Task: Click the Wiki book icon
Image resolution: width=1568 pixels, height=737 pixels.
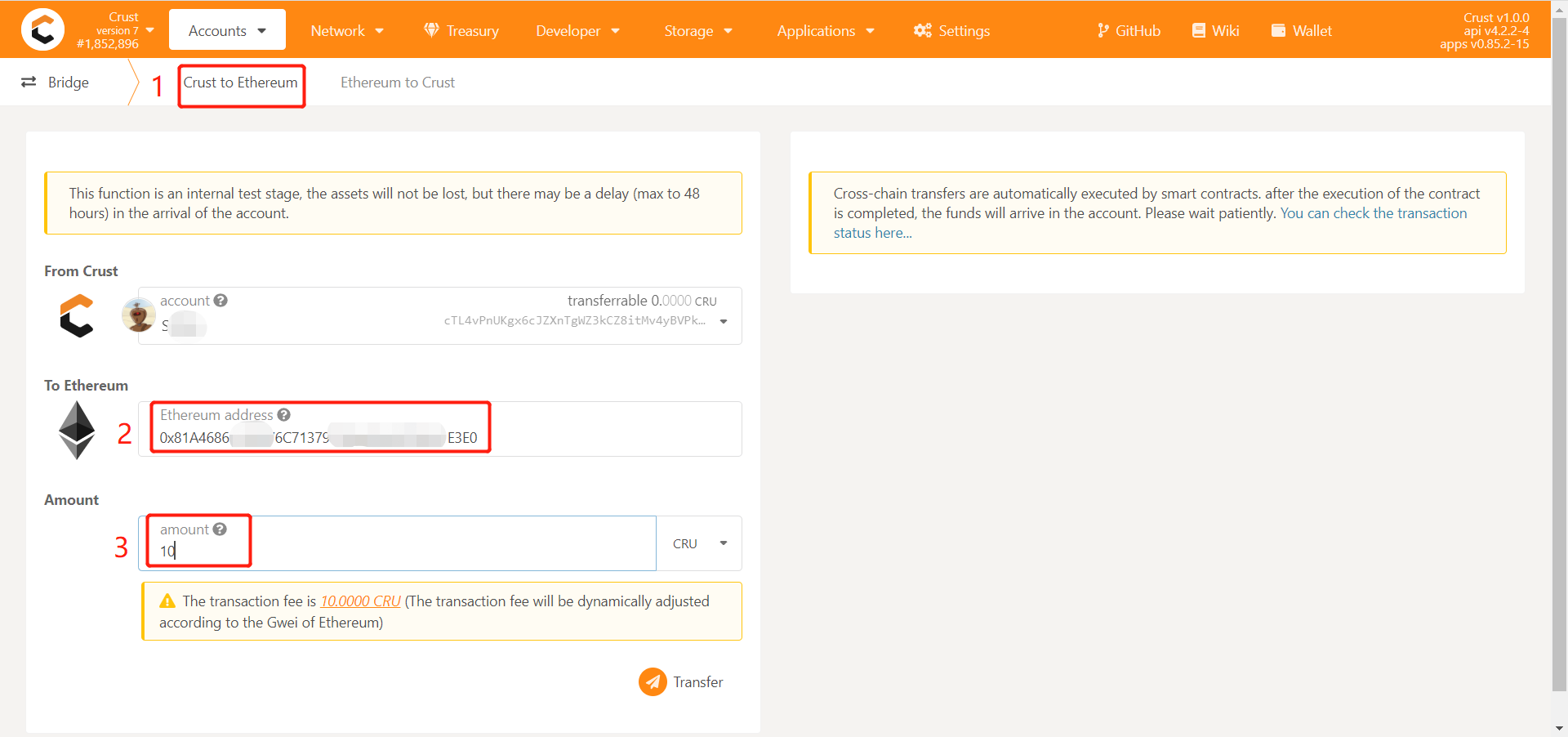Action: [1199, 30]
